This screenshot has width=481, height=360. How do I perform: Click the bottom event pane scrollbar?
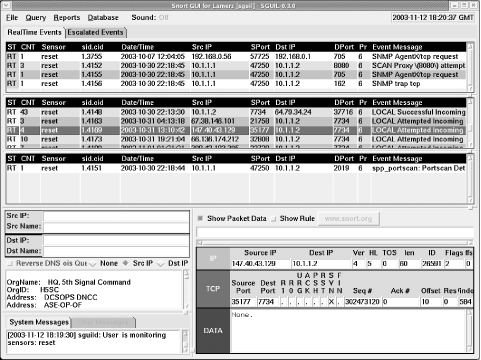(470, 179)
